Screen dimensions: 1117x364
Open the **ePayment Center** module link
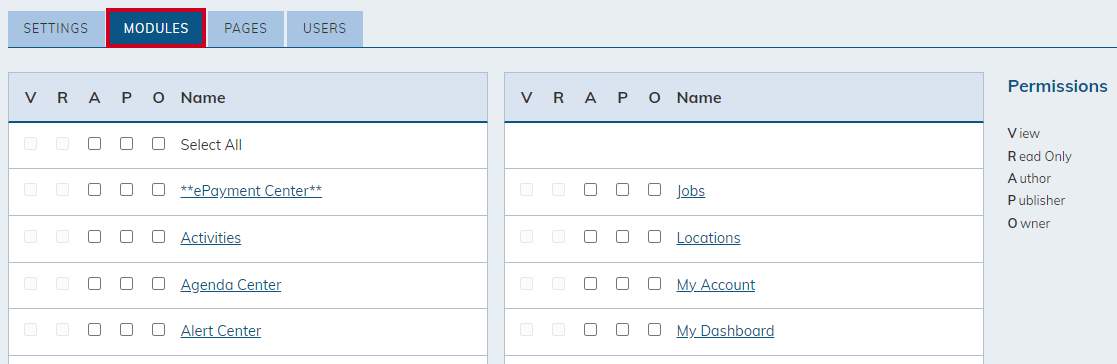[x=251, y=191]
